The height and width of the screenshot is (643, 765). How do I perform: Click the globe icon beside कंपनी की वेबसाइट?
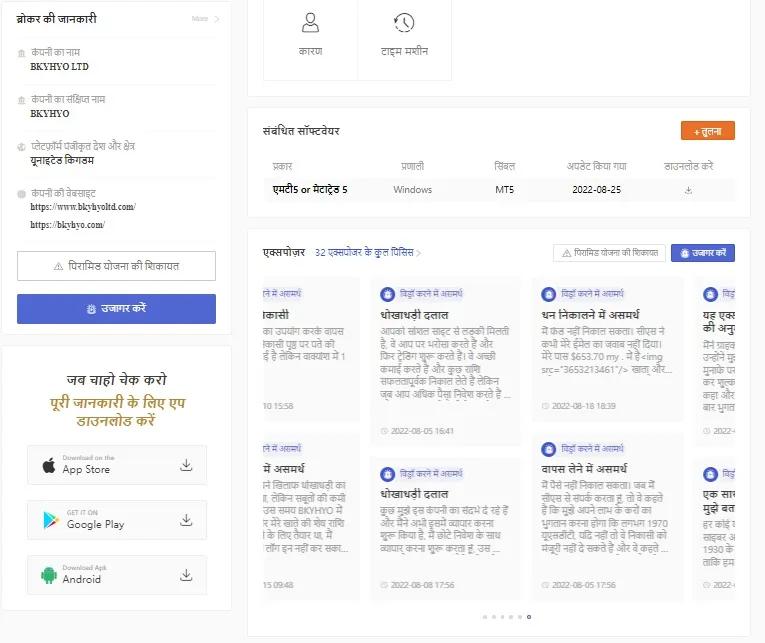tap(21, 194)
